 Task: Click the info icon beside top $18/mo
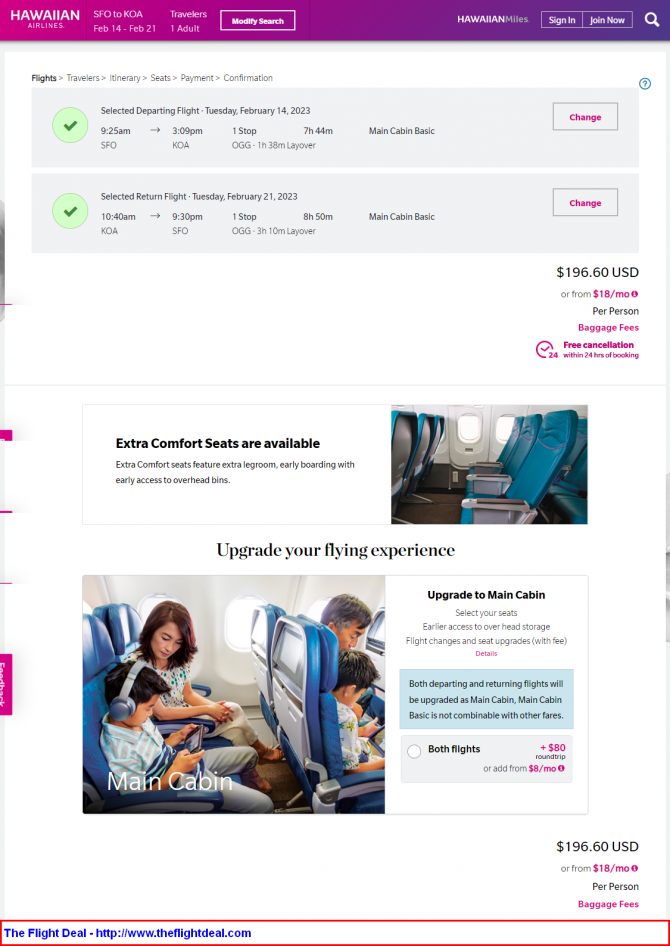point(634,294)
